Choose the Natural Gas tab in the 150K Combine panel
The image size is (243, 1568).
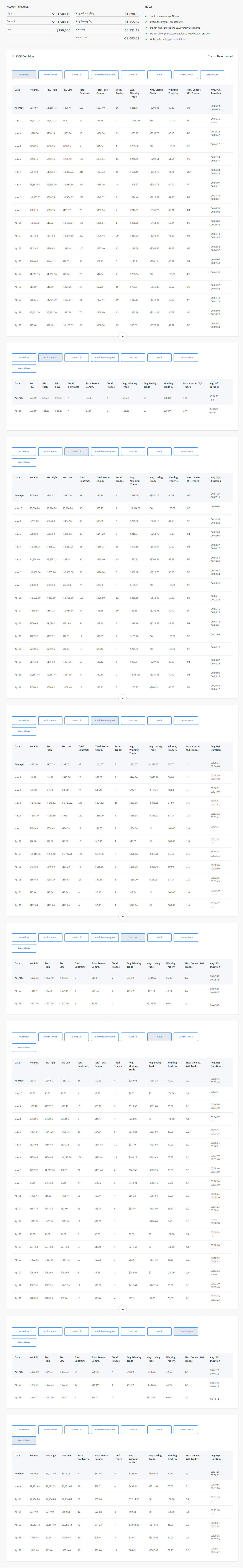click(x=212, y=75)
